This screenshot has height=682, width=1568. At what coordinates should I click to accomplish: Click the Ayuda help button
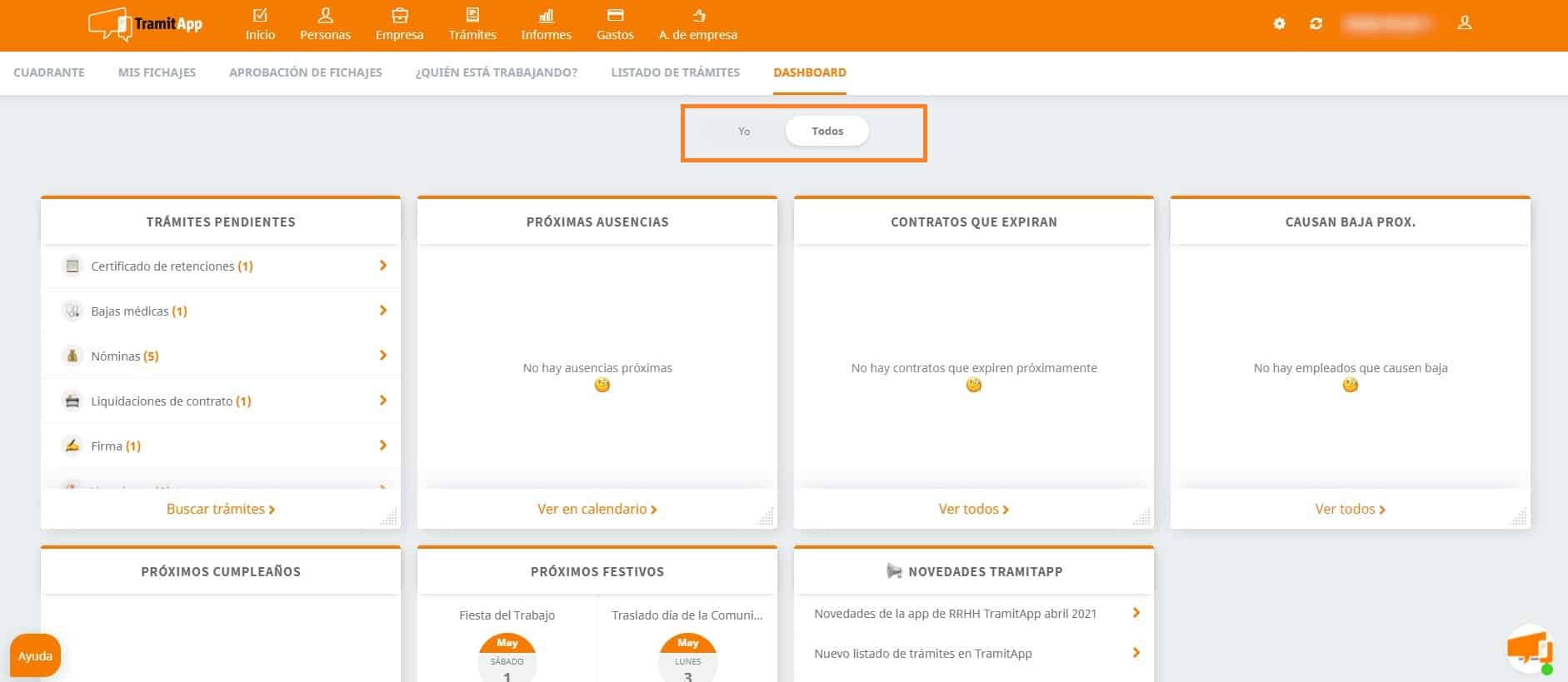[35, 656]
